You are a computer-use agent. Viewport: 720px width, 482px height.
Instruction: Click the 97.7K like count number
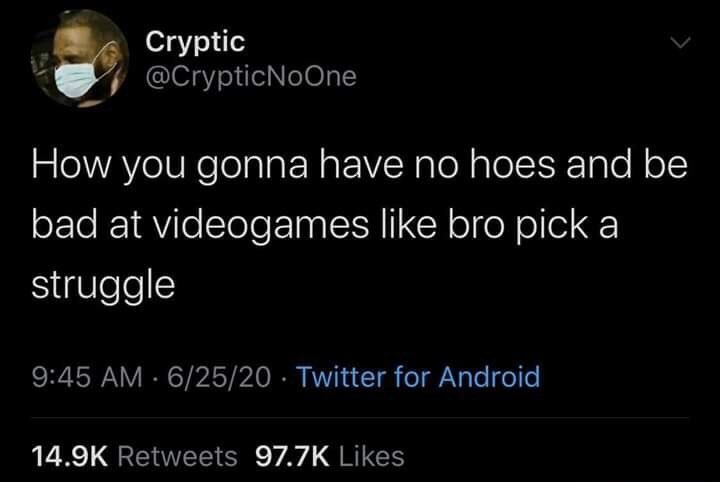(x=292, y=457)
